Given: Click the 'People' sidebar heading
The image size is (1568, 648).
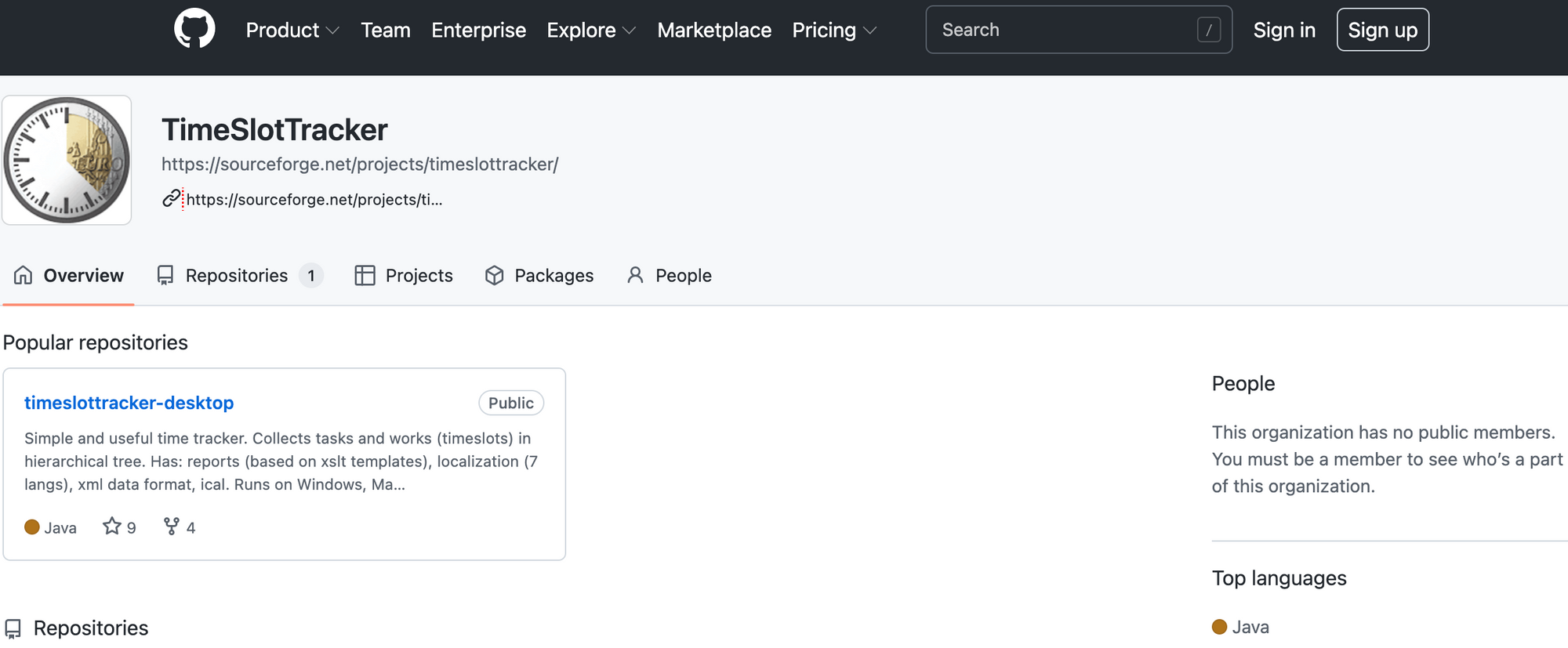Looking at the screenshot, I should (1243, 383).
